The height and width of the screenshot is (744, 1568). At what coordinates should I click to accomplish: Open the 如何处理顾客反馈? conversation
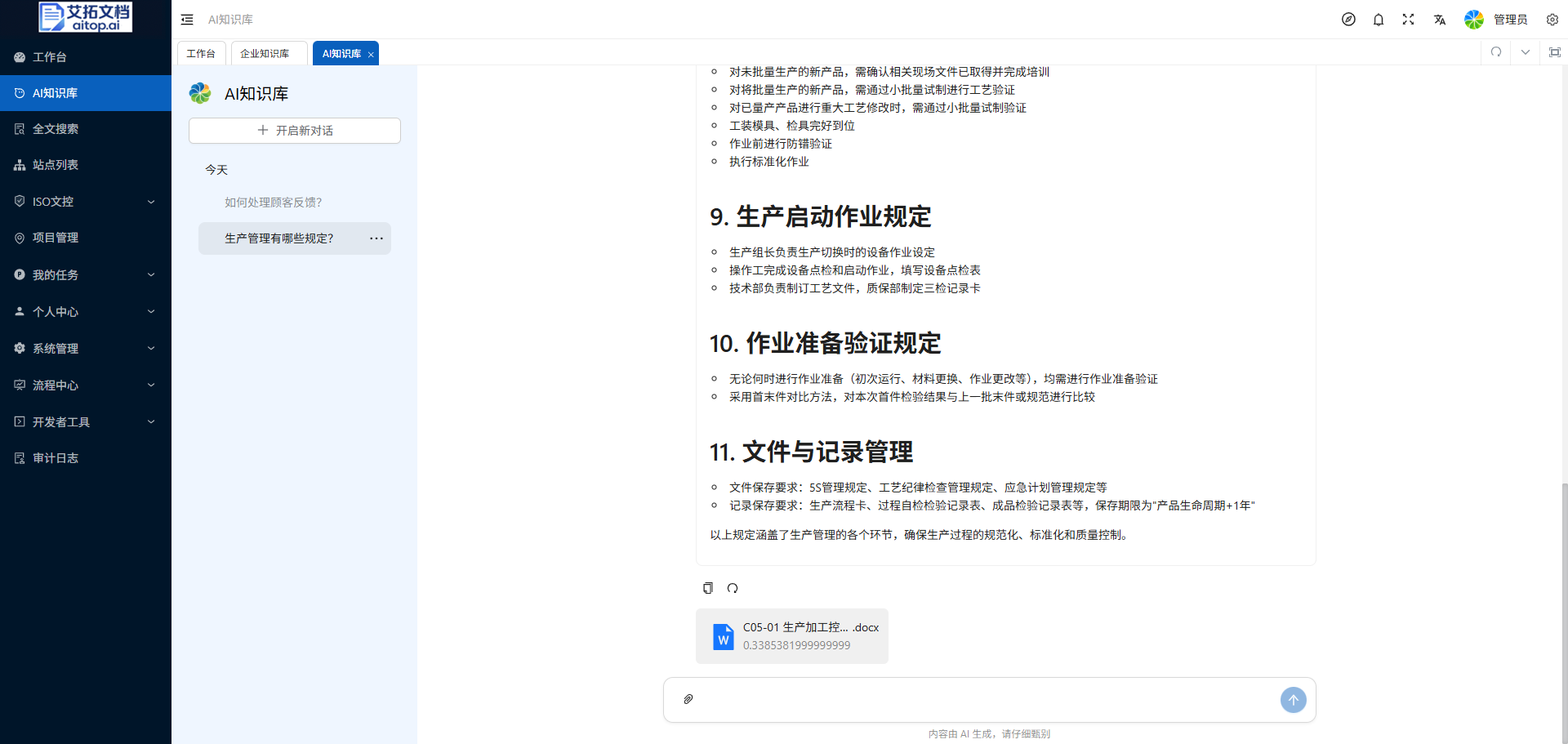click(x=274, y=203)
